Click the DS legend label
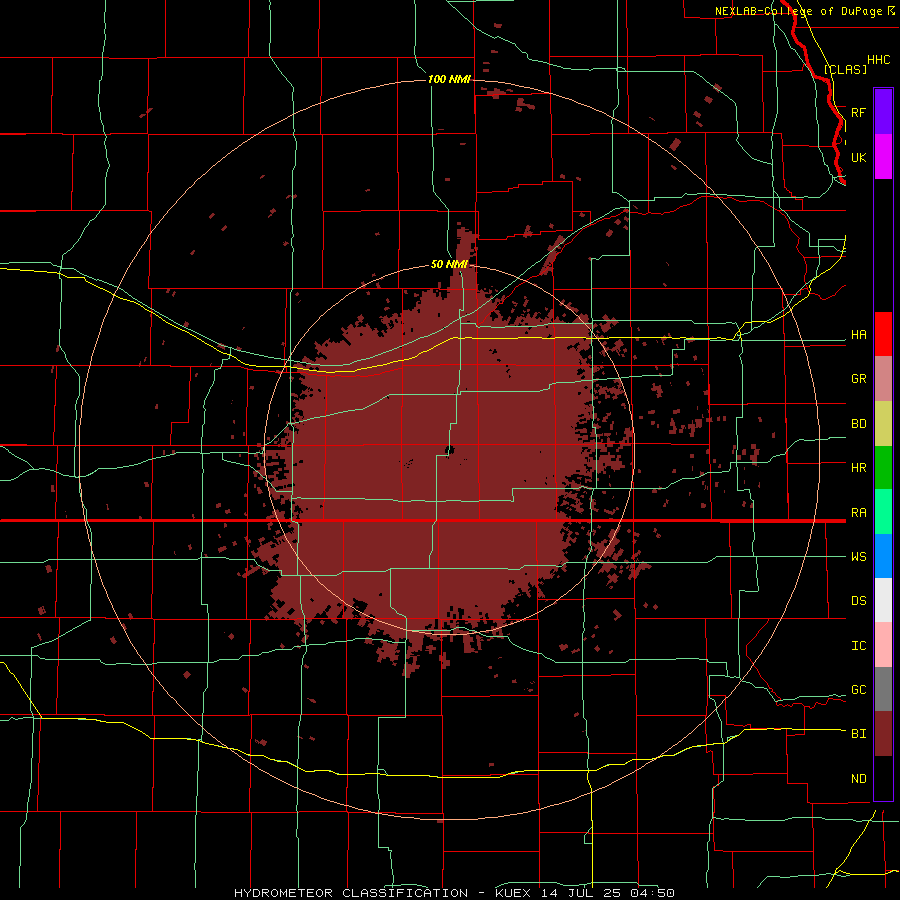Viewport: 900px width, 900px height. pyautogui.click(x=858, y=601)
